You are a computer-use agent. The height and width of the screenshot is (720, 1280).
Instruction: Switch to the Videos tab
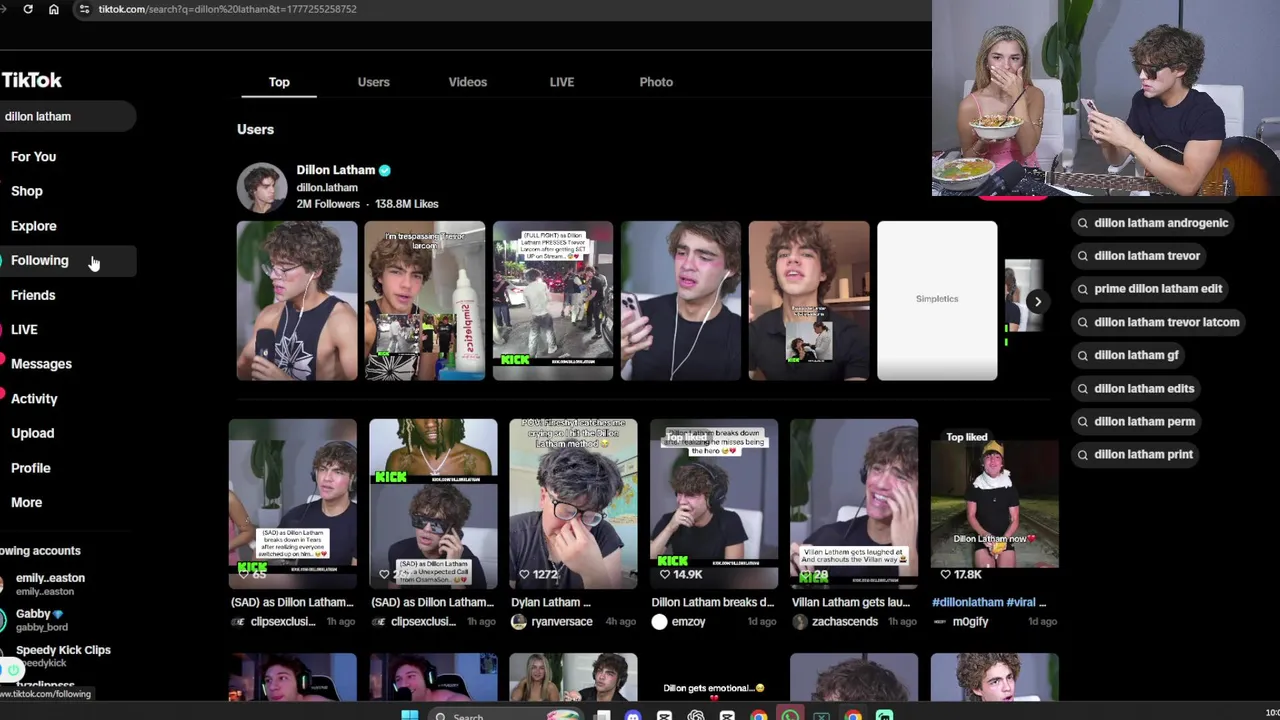pyautogui.click(x=467, y=82)
